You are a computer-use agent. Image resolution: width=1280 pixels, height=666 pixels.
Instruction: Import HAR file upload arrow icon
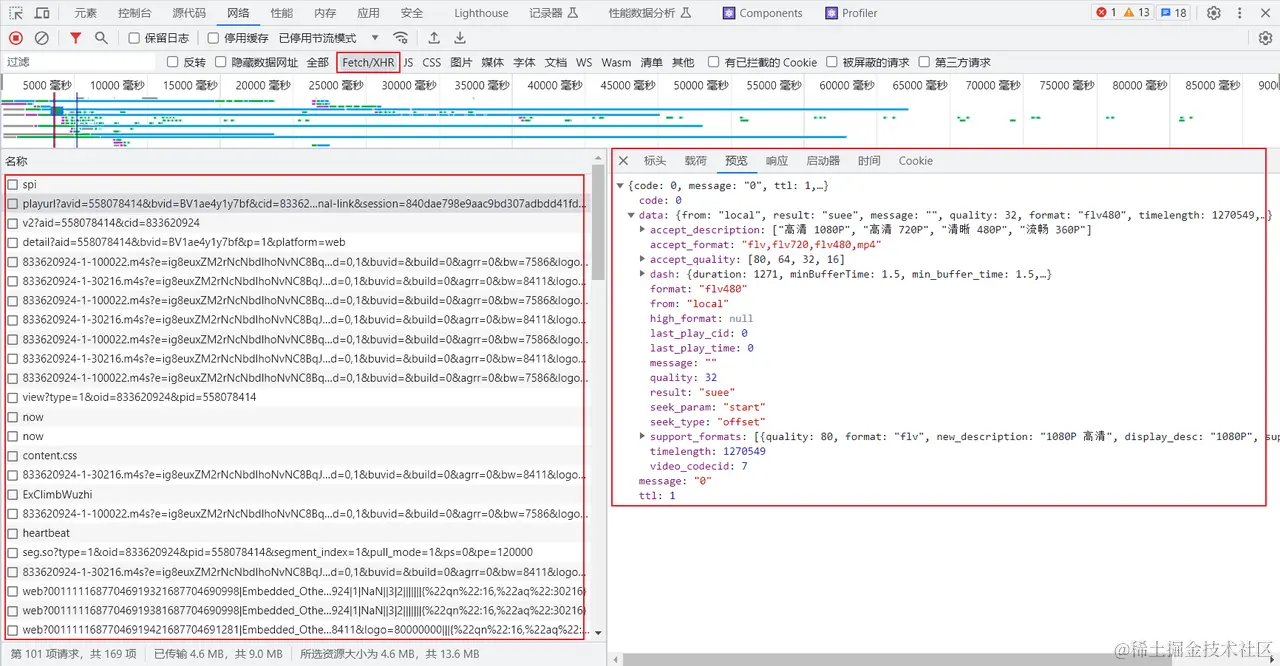pyautogui.click(x=434, y=38)
